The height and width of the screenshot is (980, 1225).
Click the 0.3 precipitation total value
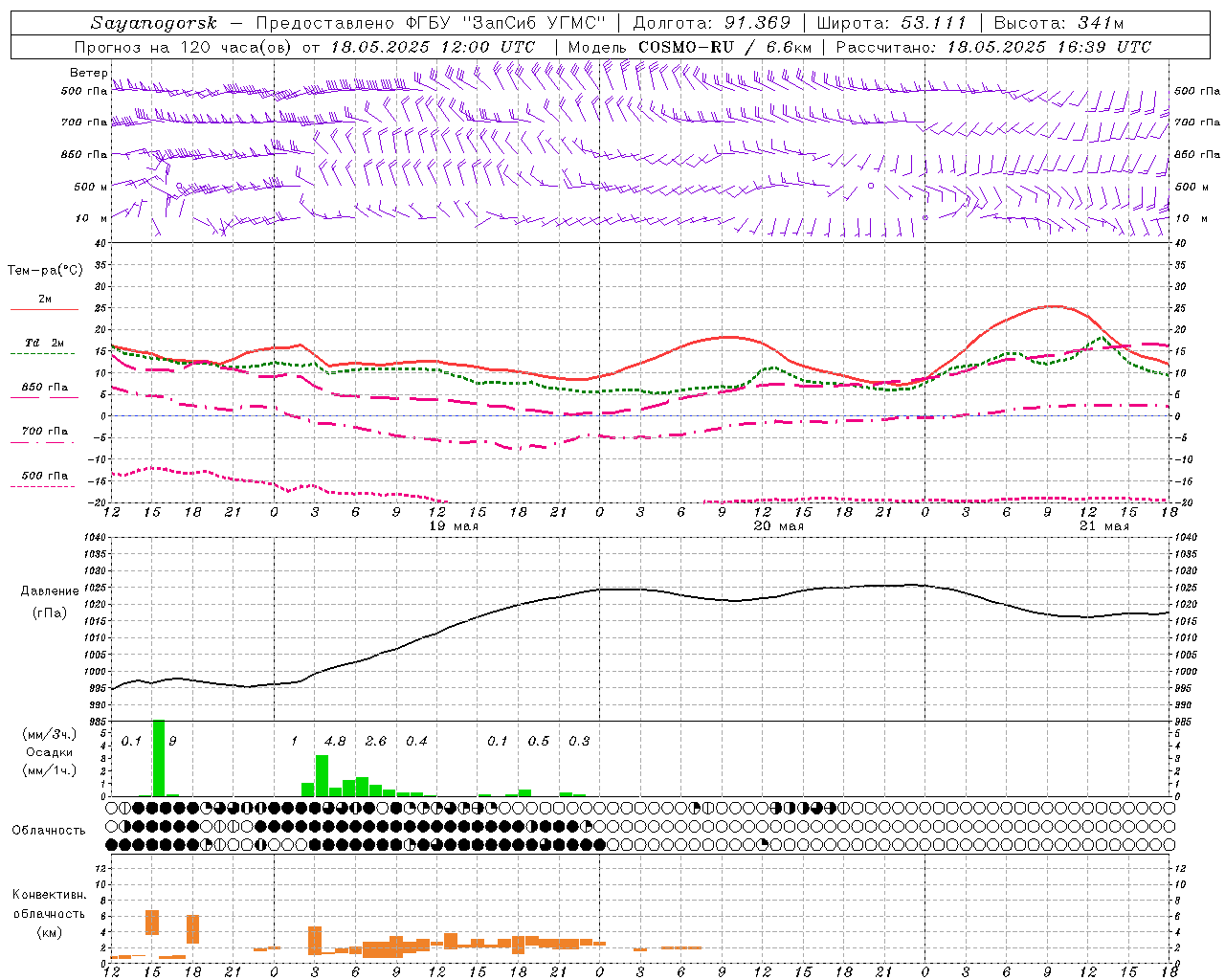pos(579,741)
